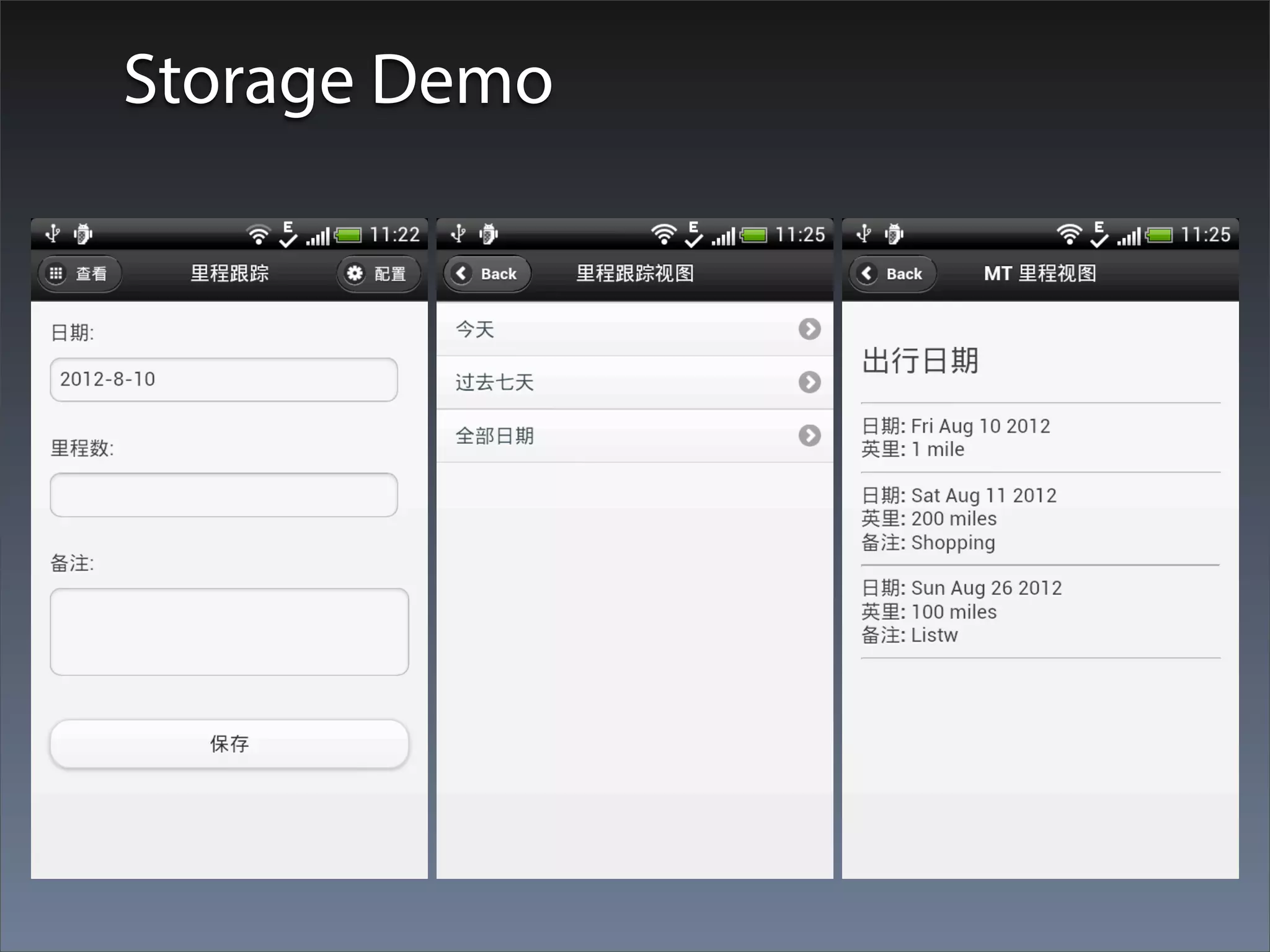Select the Sun Aug 26 2012 entry
1270x952 pixels.
(x=1041, y=612)
